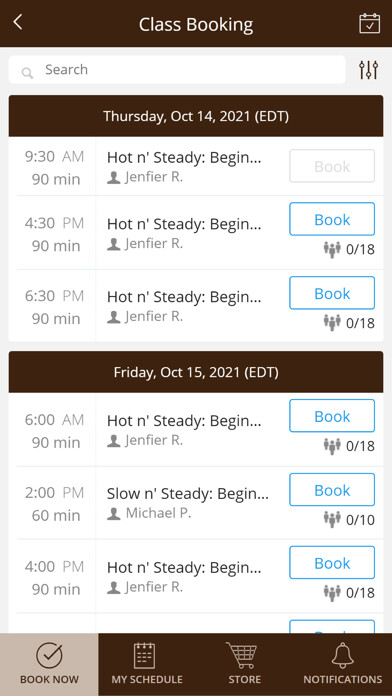Viewport: 392px width, 696px height.
Task: Select the Book Now tab
Action: tap(49, 664)
